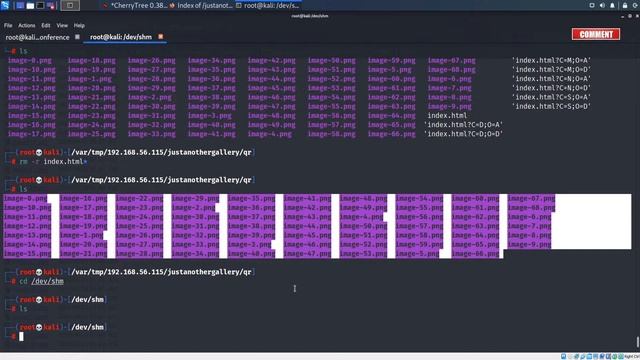Image resolution: width=640 pixels, height=360 pixels.
Task: Click 'index.html?C=D;O=A' file name
Action: click(463, 125)
